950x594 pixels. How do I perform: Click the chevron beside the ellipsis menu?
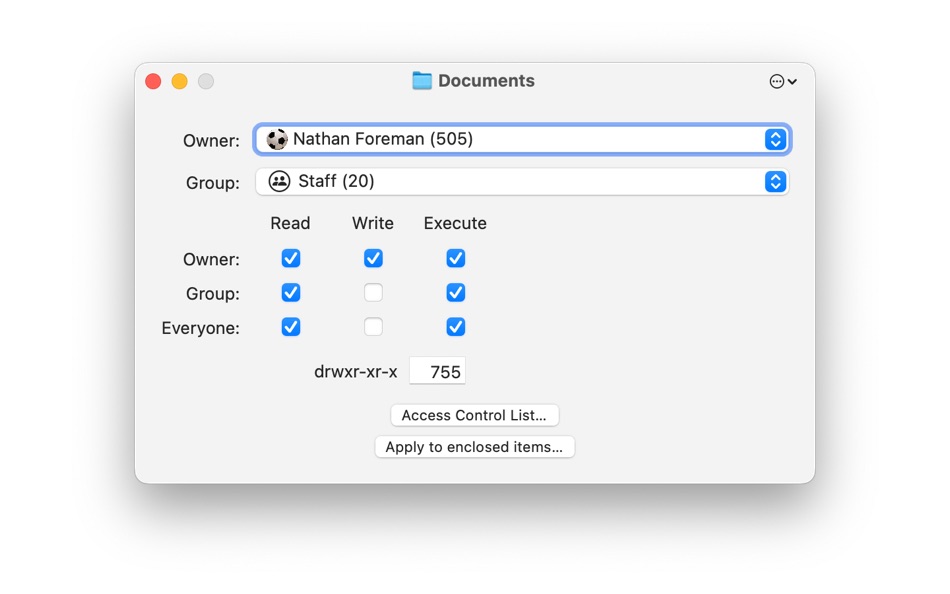tap(792, 81)
